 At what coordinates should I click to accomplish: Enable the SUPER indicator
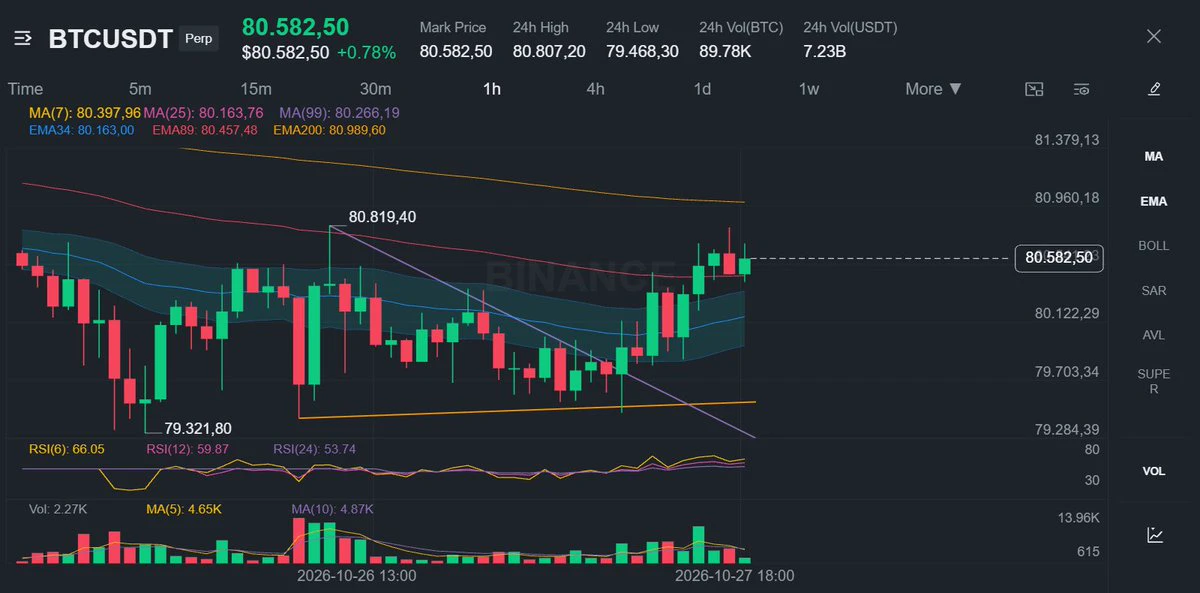pos(1154,381)
